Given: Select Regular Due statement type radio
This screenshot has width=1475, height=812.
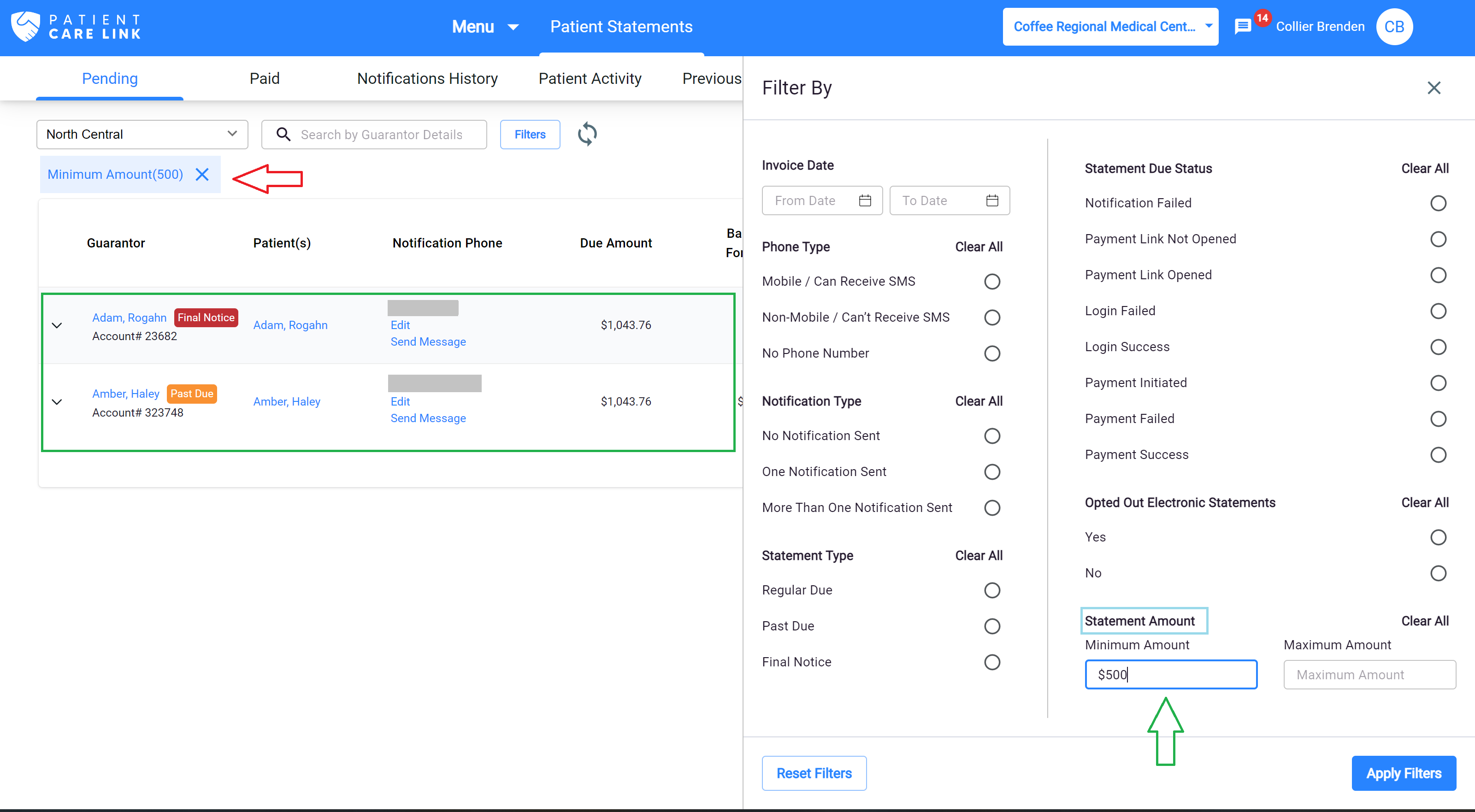Looking at the screenshot, I should point(992,590).
